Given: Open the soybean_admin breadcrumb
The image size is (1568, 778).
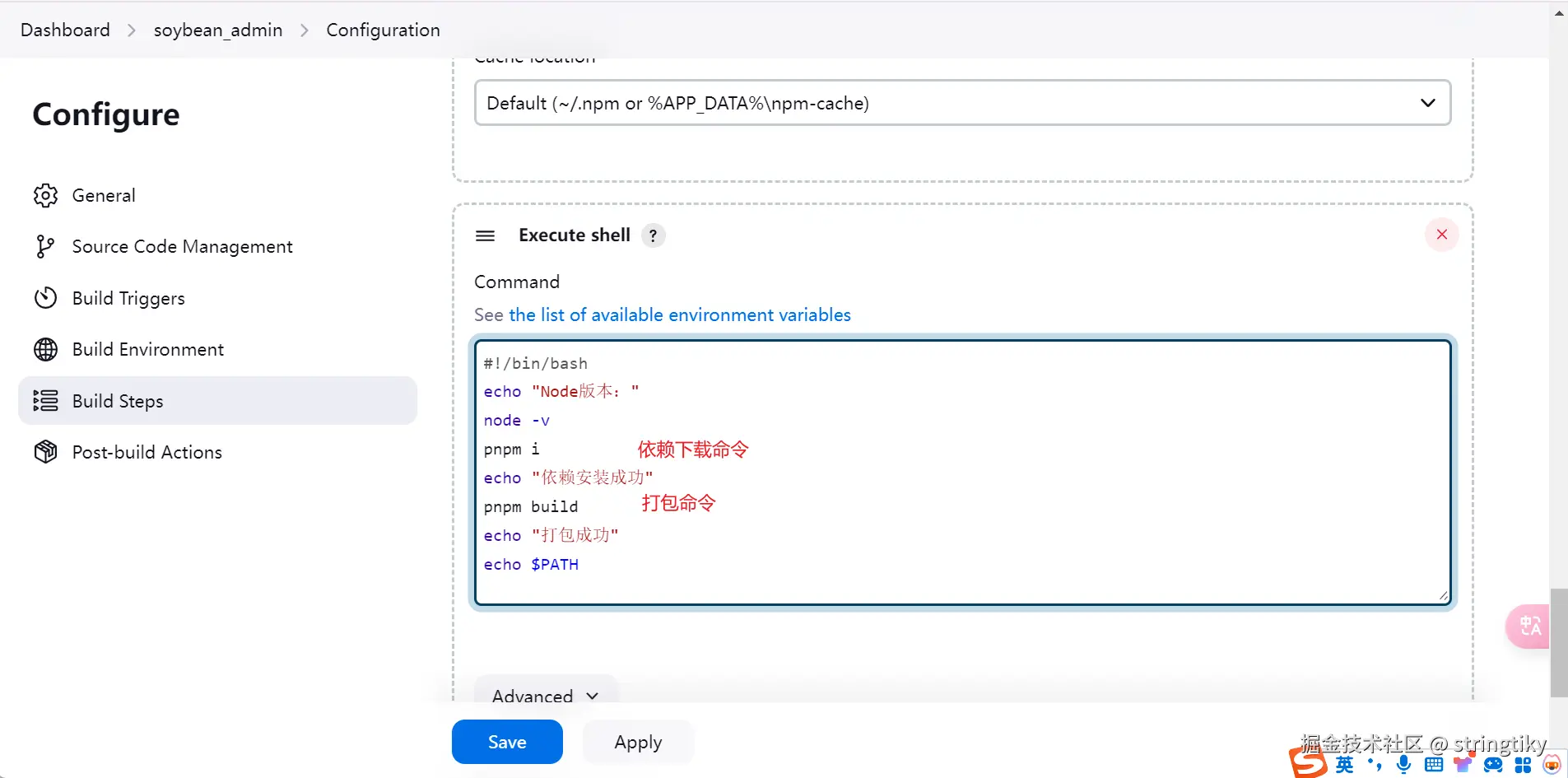Looking at the screenshot, I should coord(218,30).
